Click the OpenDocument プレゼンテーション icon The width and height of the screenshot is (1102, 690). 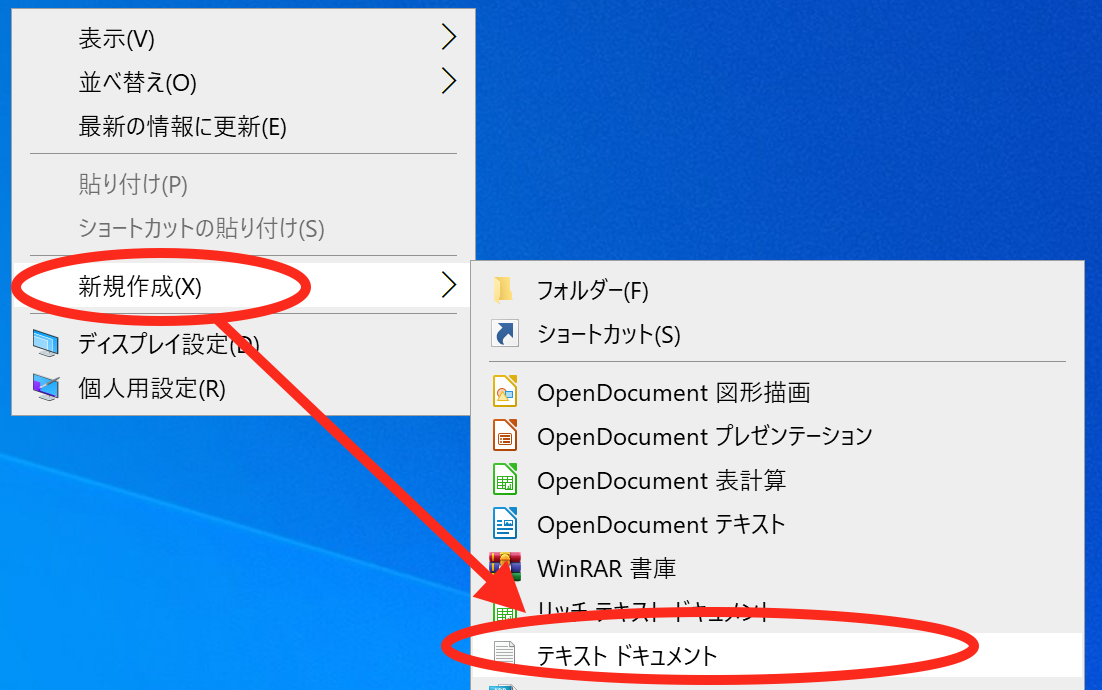(505, 436)
